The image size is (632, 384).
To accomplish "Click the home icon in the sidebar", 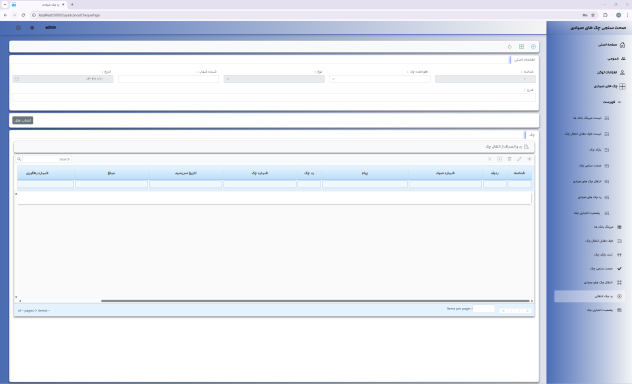I will point(622,45).
